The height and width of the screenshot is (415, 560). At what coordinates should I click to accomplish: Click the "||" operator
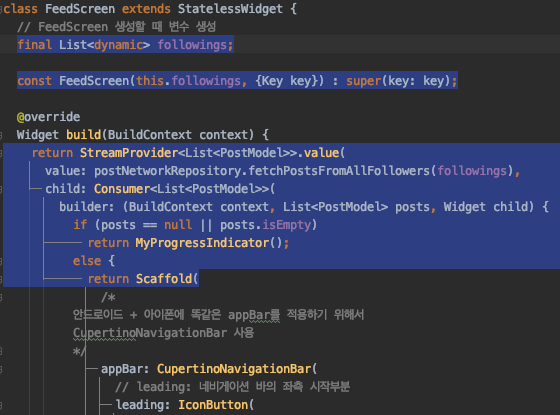pyautogui.click(x=206, y=225)
